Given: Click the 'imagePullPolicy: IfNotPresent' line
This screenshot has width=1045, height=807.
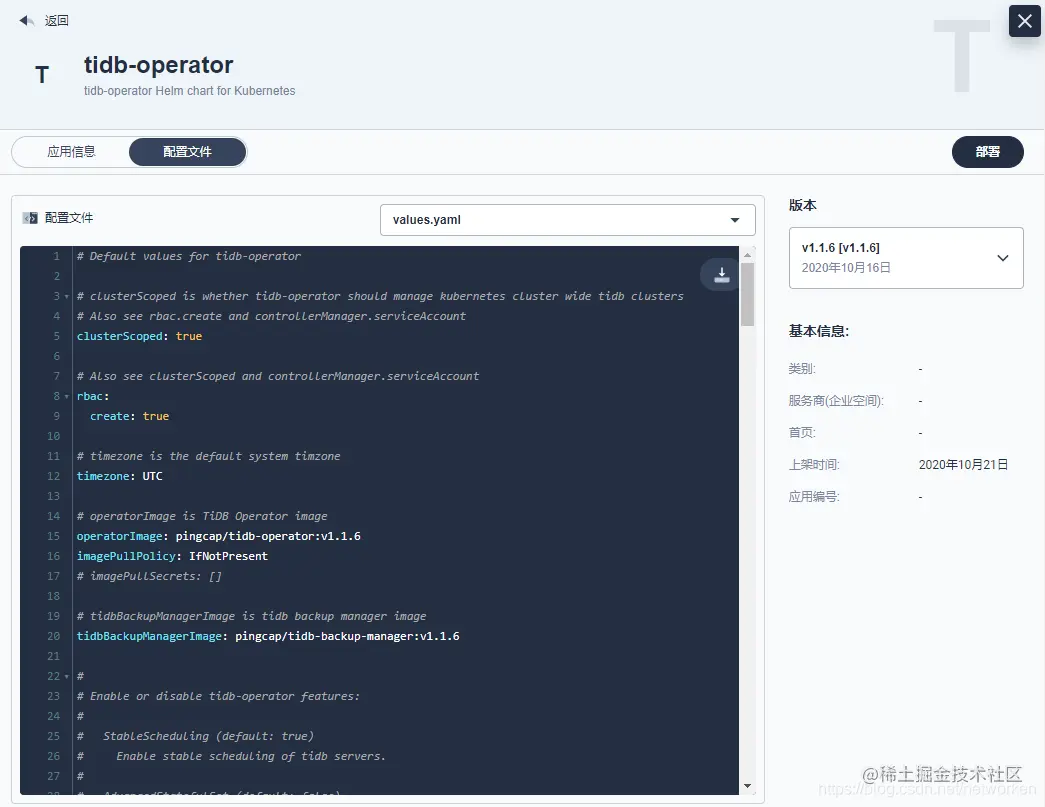Looking at the screenshot, I should (x=172, y=556).
